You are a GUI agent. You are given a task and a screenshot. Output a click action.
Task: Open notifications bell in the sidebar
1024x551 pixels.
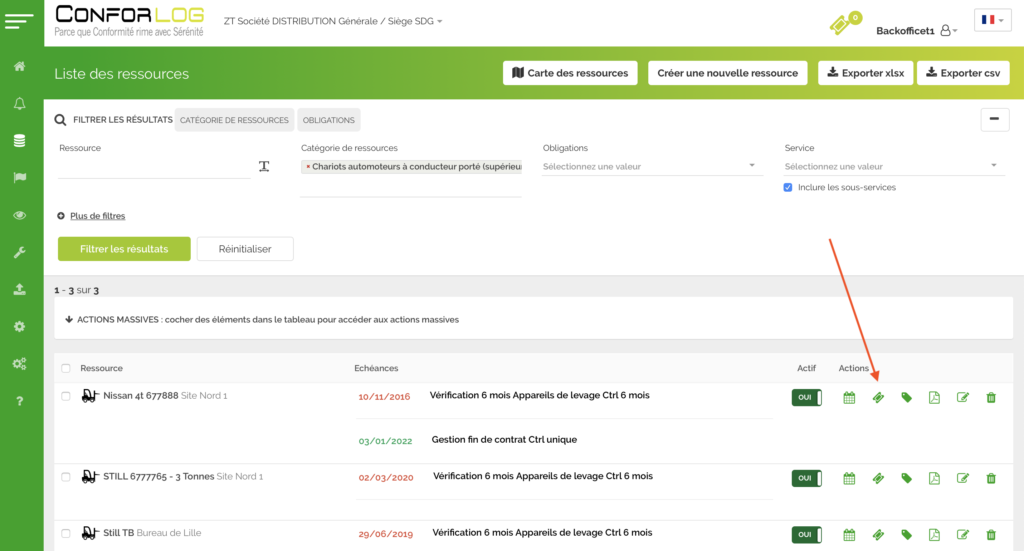pos(19,104)
